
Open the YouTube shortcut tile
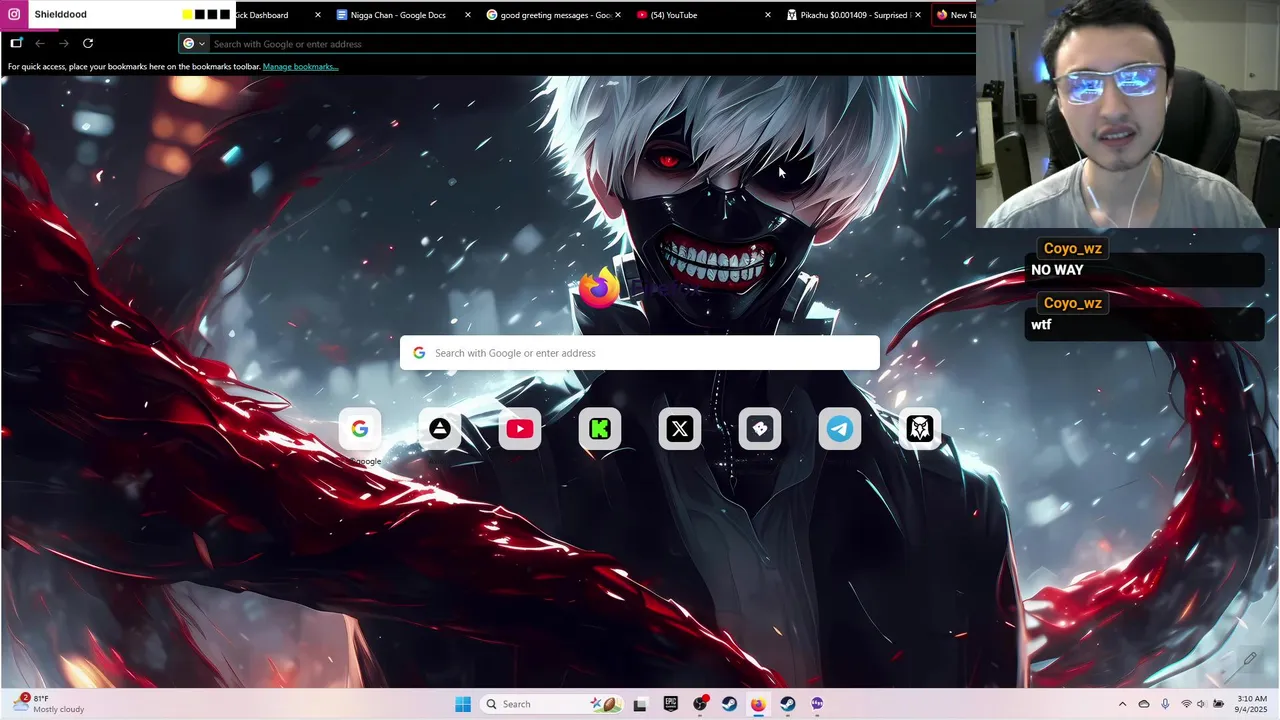(520, 429)
